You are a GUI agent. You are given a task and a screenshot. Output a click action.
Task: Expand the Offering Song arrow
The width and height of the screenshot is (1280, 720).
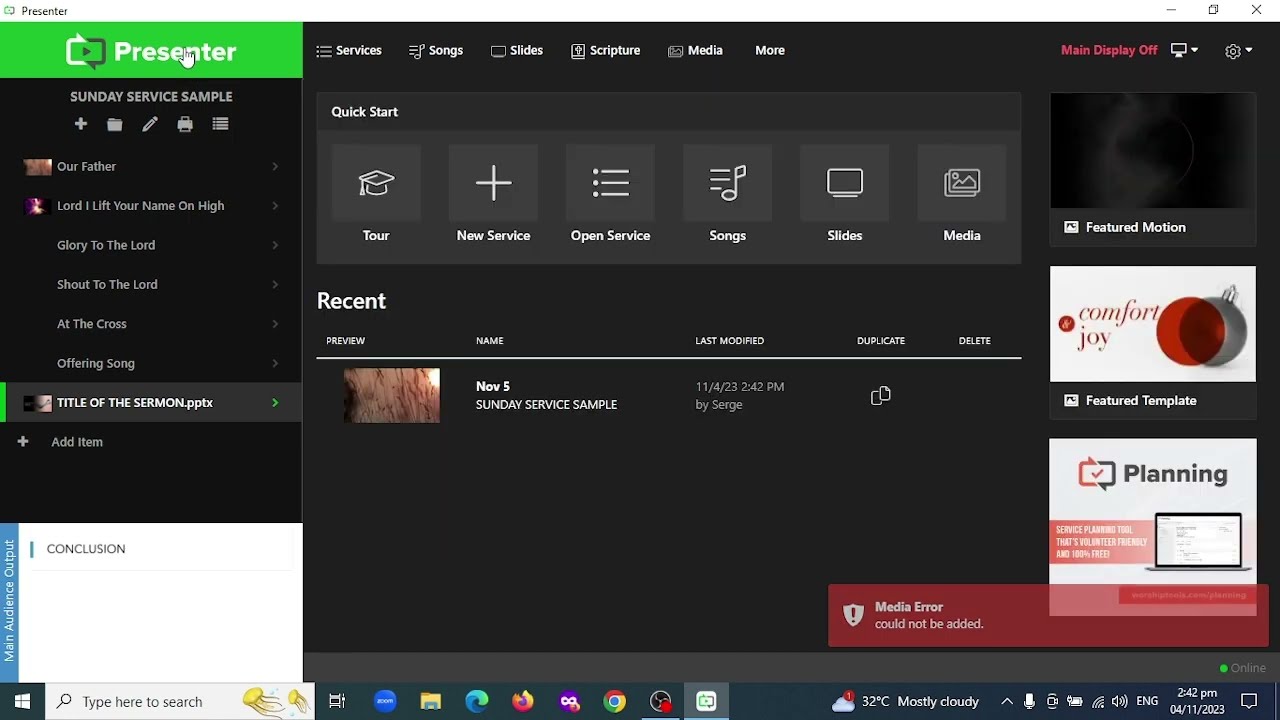coord(275,364)
